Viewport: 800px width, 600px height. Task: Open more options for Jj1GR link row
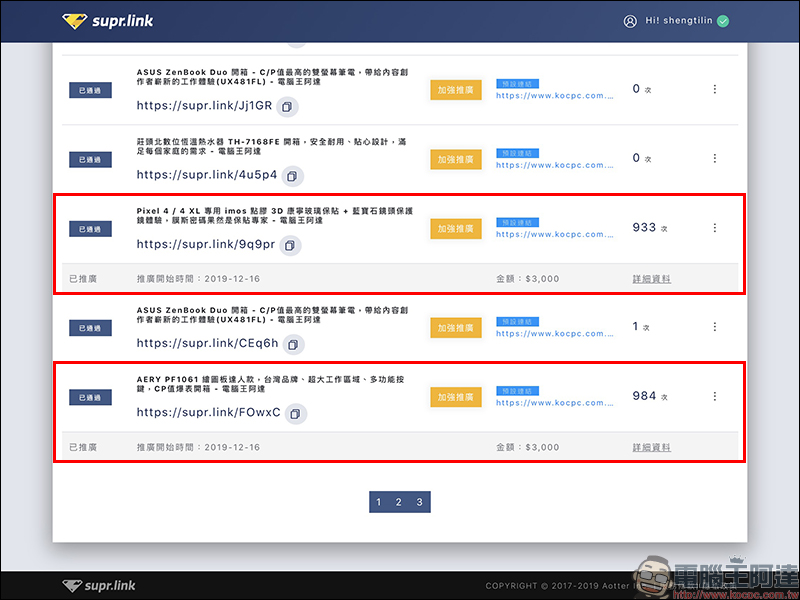[714, 89]
